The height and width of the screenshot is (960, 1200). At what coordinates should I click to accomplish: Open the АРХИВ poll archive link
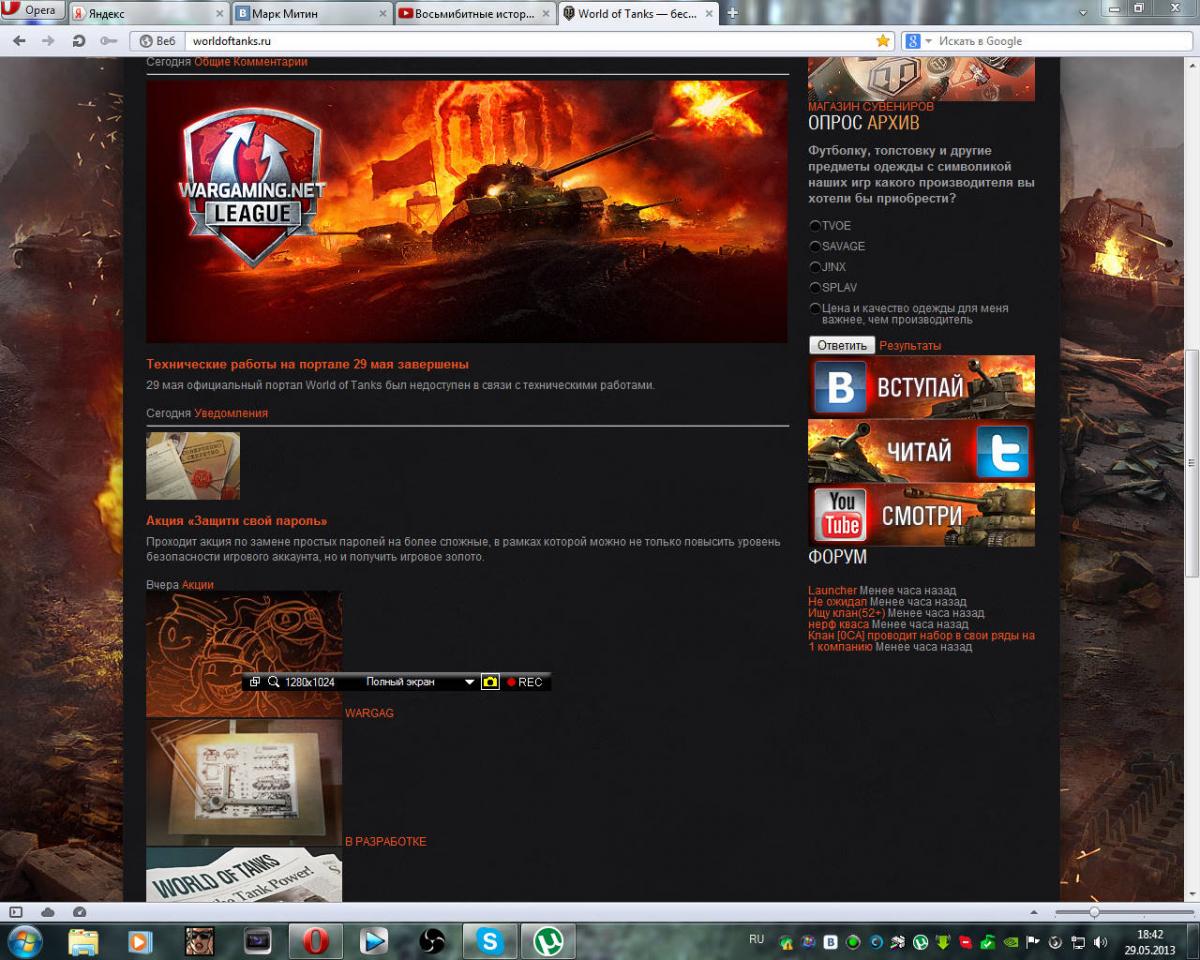[x=893, y=123]
